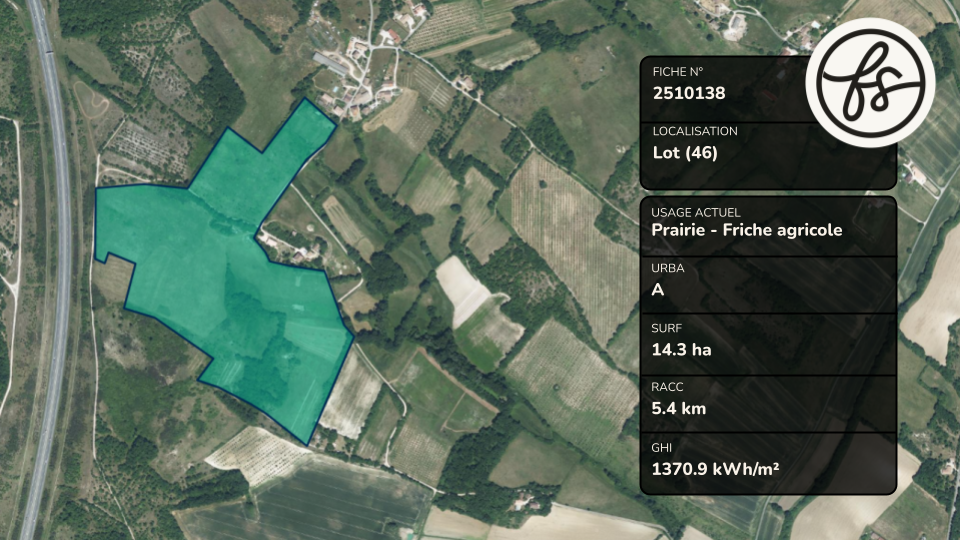Click the GHI label
The height and width of the screenshot is (540, 960).
(x=661, y=448)
